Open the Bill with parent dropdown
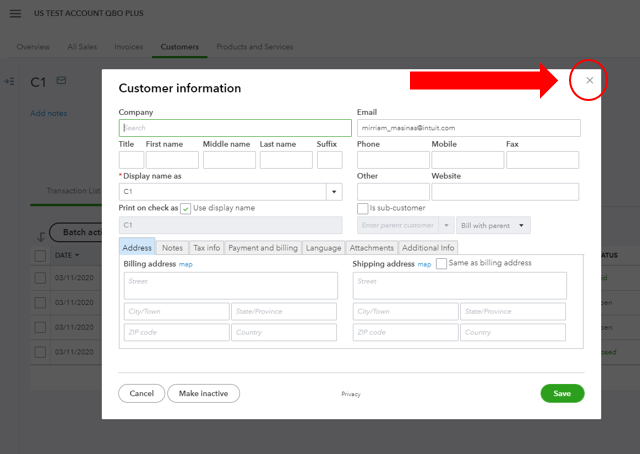640x454 pixels. point(493,225)
